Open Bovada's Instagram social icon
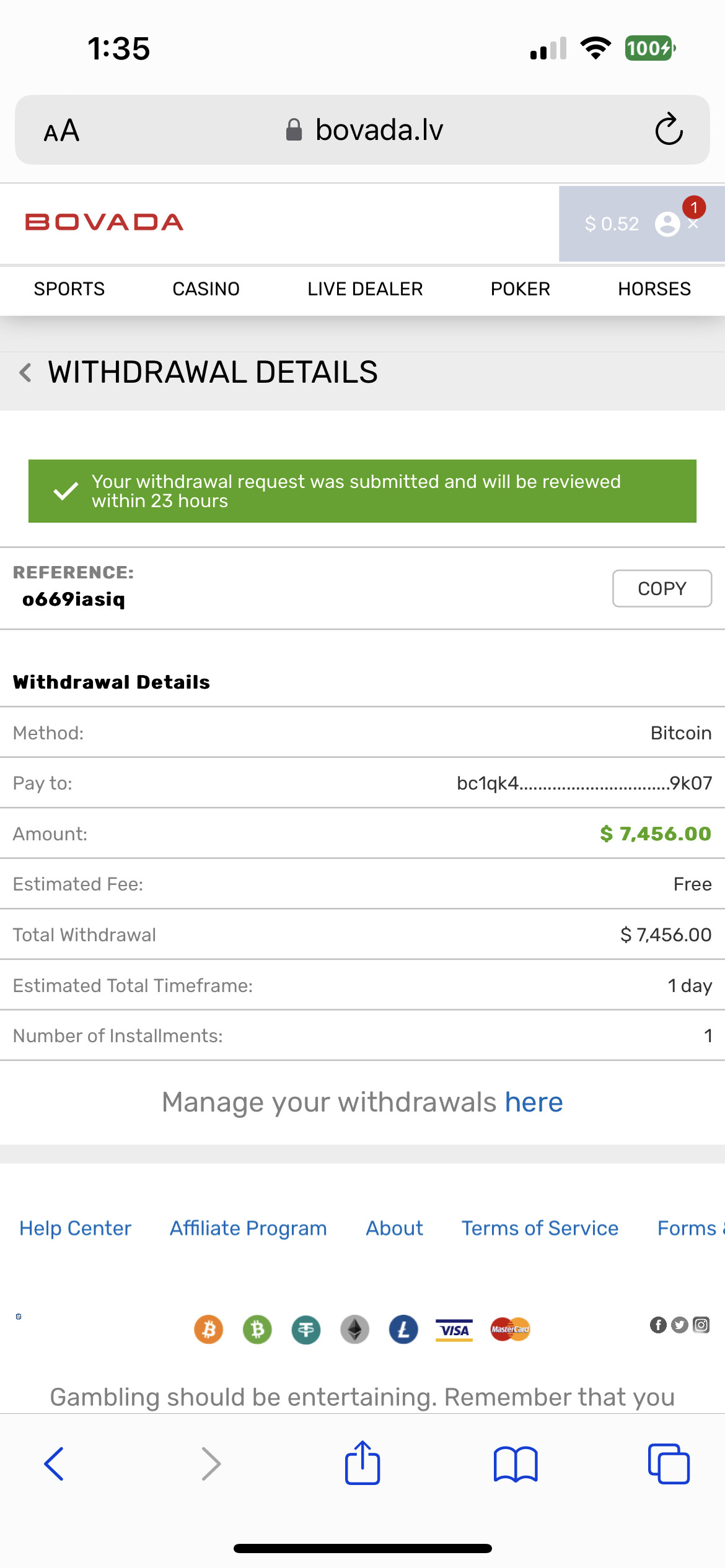 [701, 1325]
